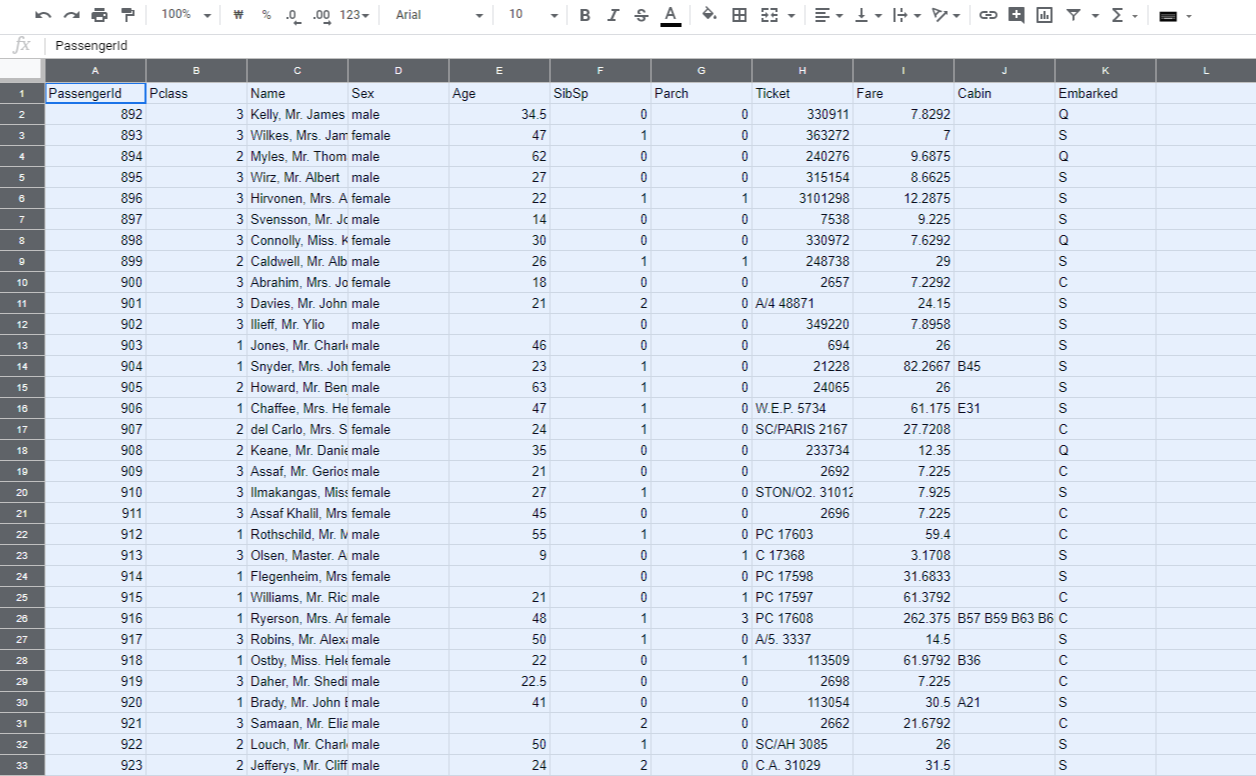
Task: Click the Ticket header cell
Action: [802, 93]
